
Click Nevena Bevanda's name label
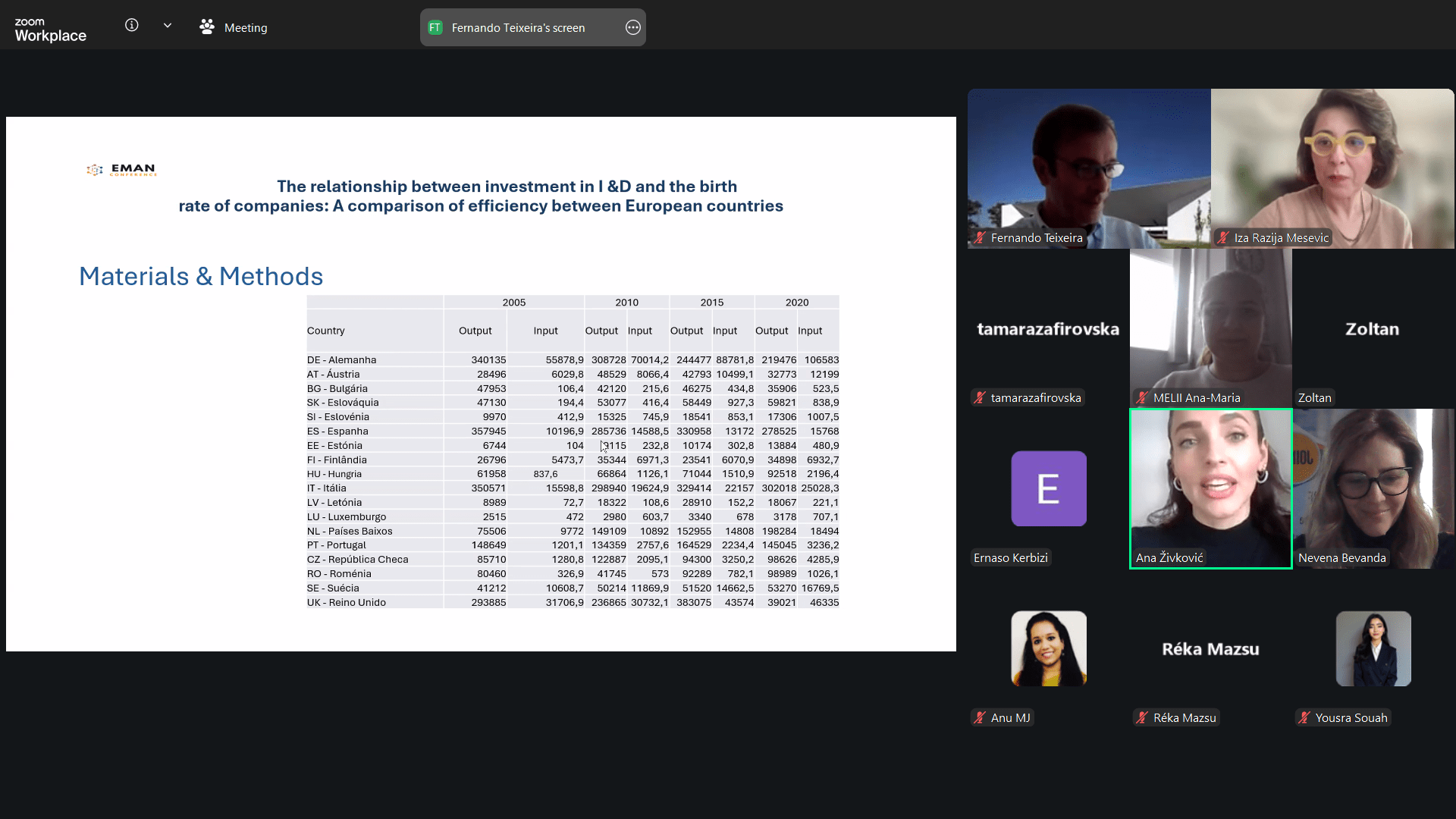point(1341,558)
